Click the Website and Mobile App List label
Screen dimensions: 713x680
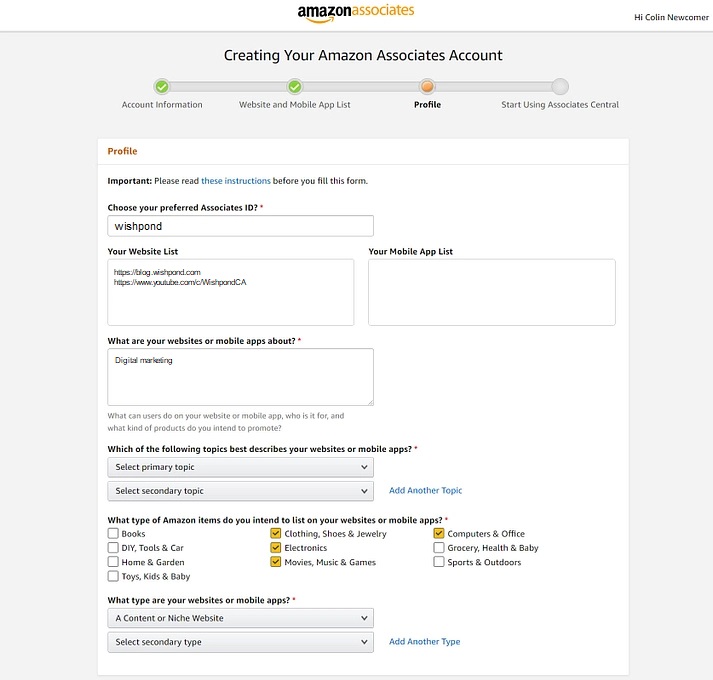(x=295, y=105)
